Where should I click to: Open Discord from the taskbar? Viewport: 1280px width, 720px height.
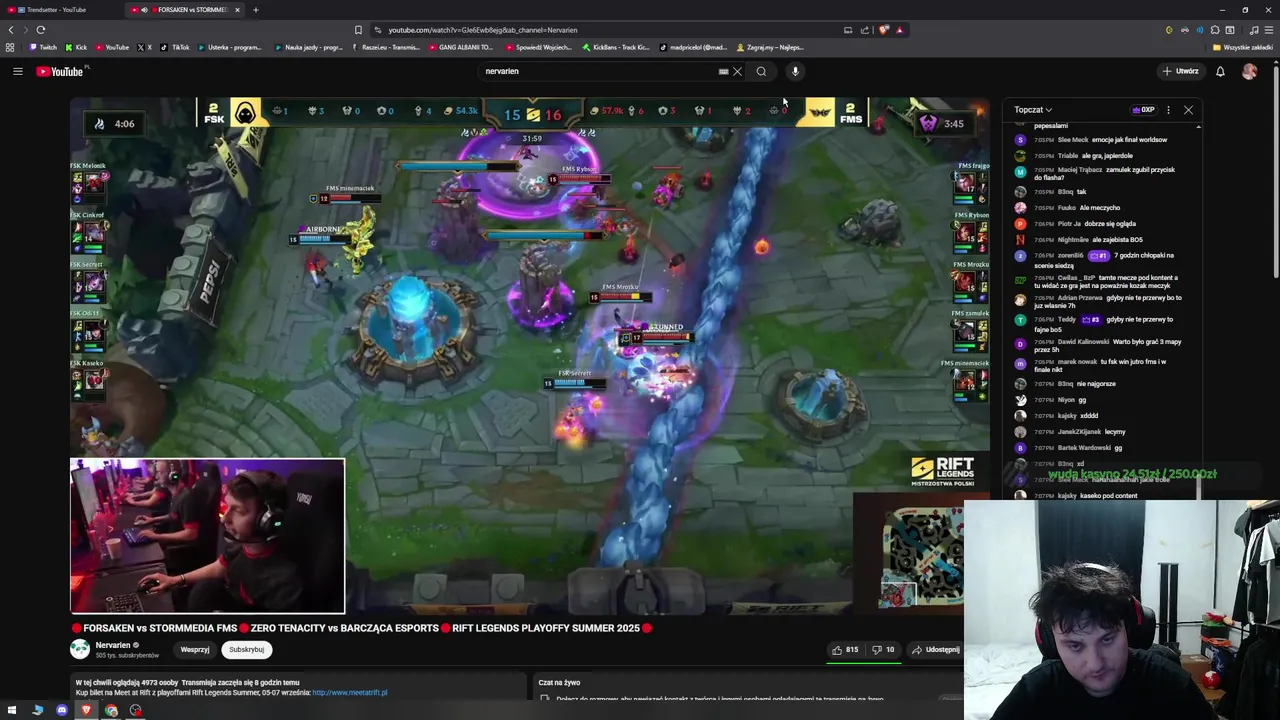tap(62, 710)
